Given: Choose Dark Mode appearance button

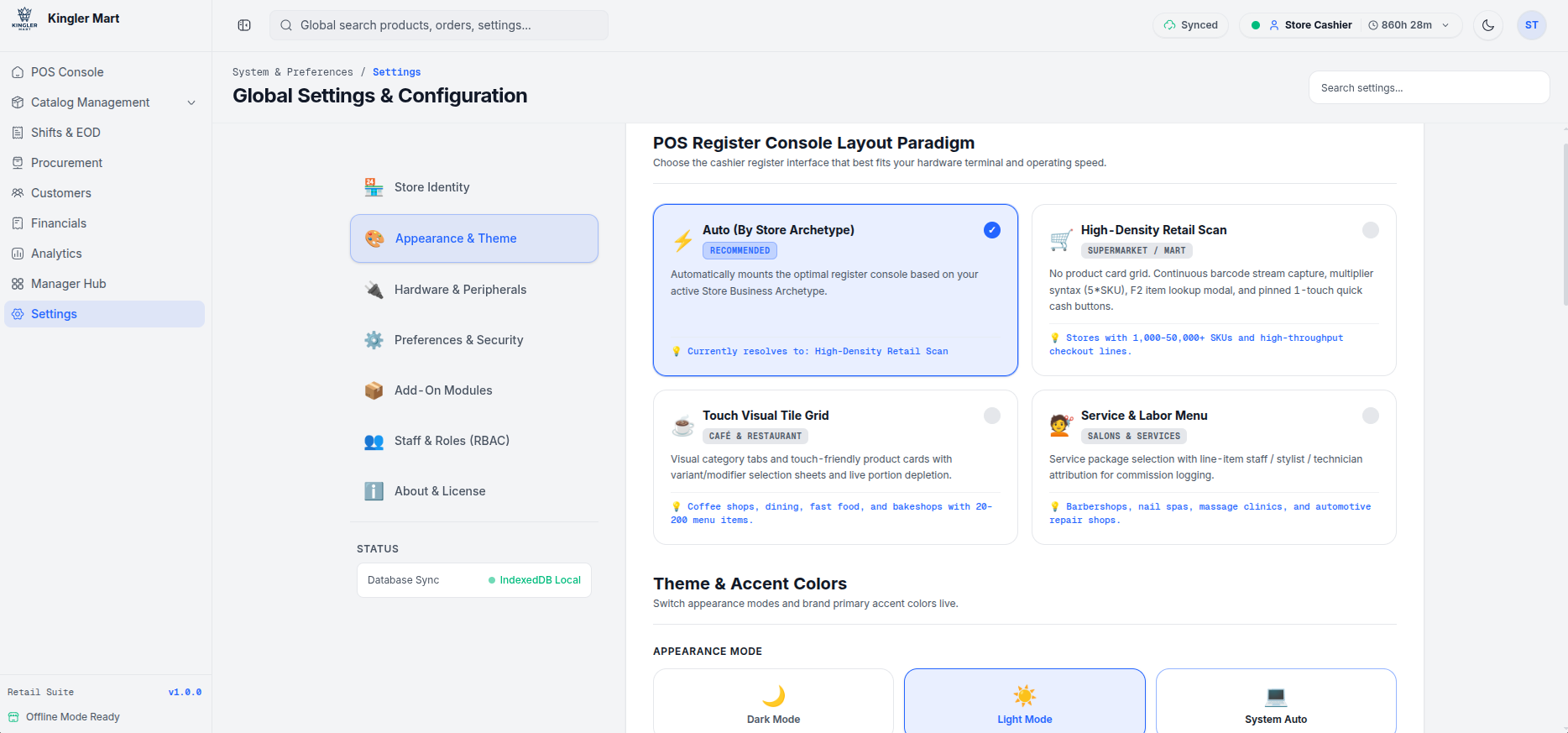Looking at the screenshot, I should pos(773,702).
